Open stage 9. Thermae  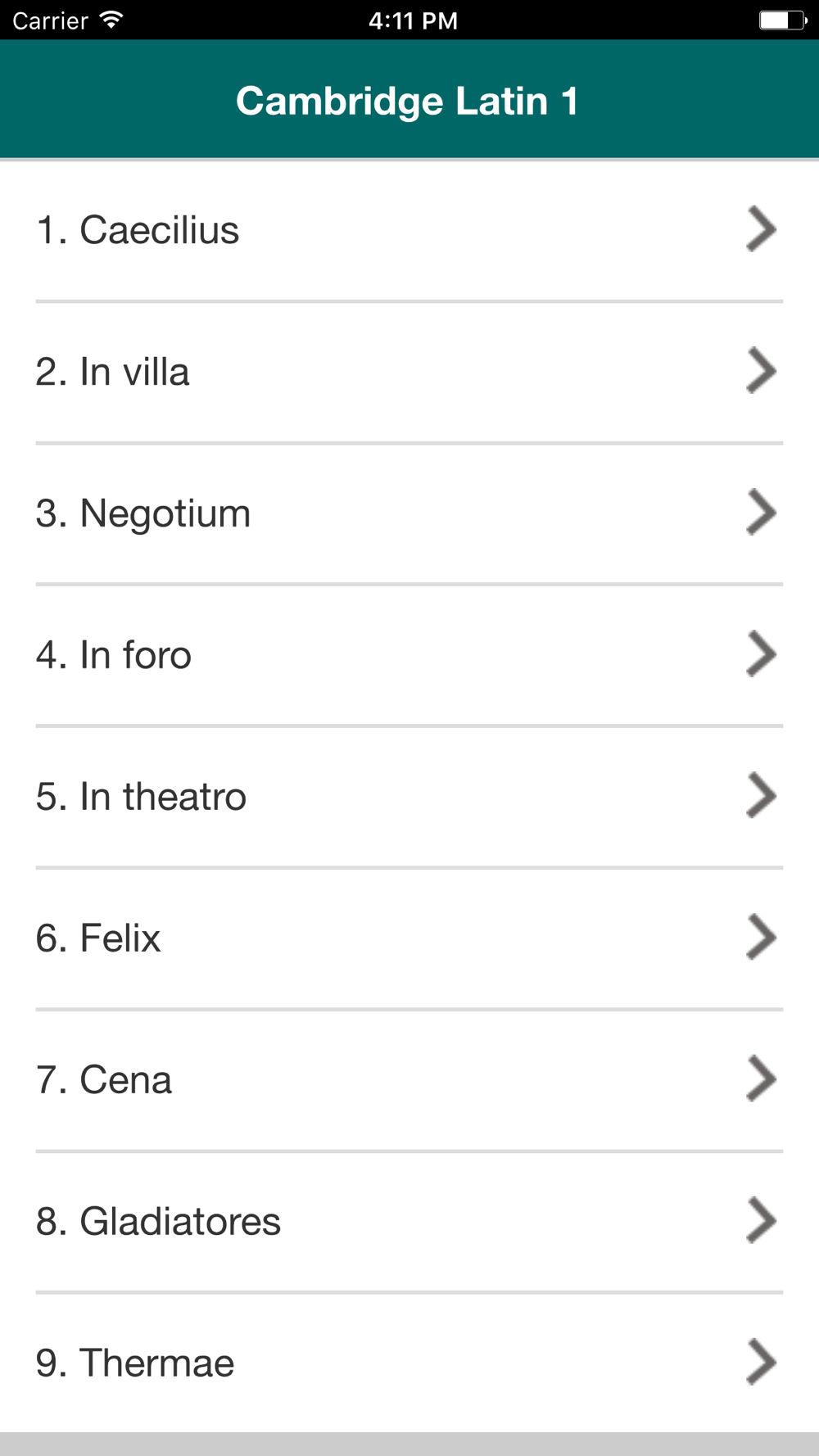pos(409,1363)
